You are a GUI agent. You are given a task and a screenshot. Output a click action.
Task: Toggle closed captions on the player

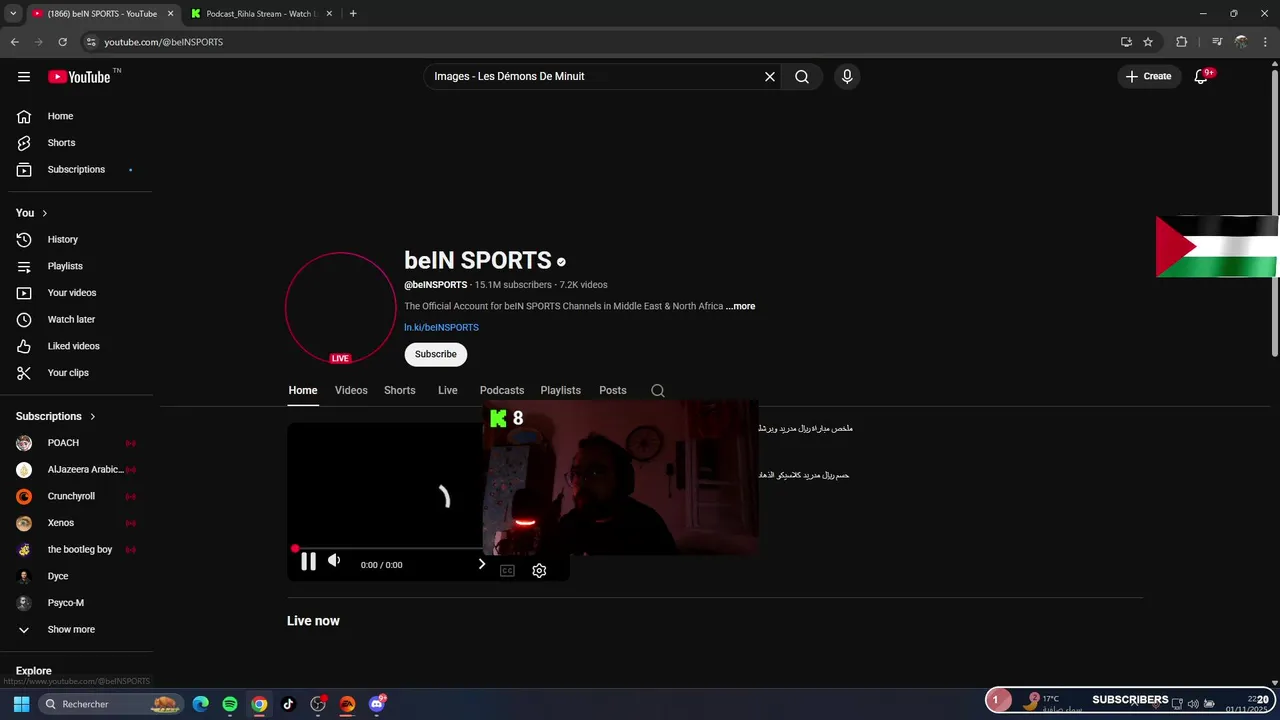[507, 570]
